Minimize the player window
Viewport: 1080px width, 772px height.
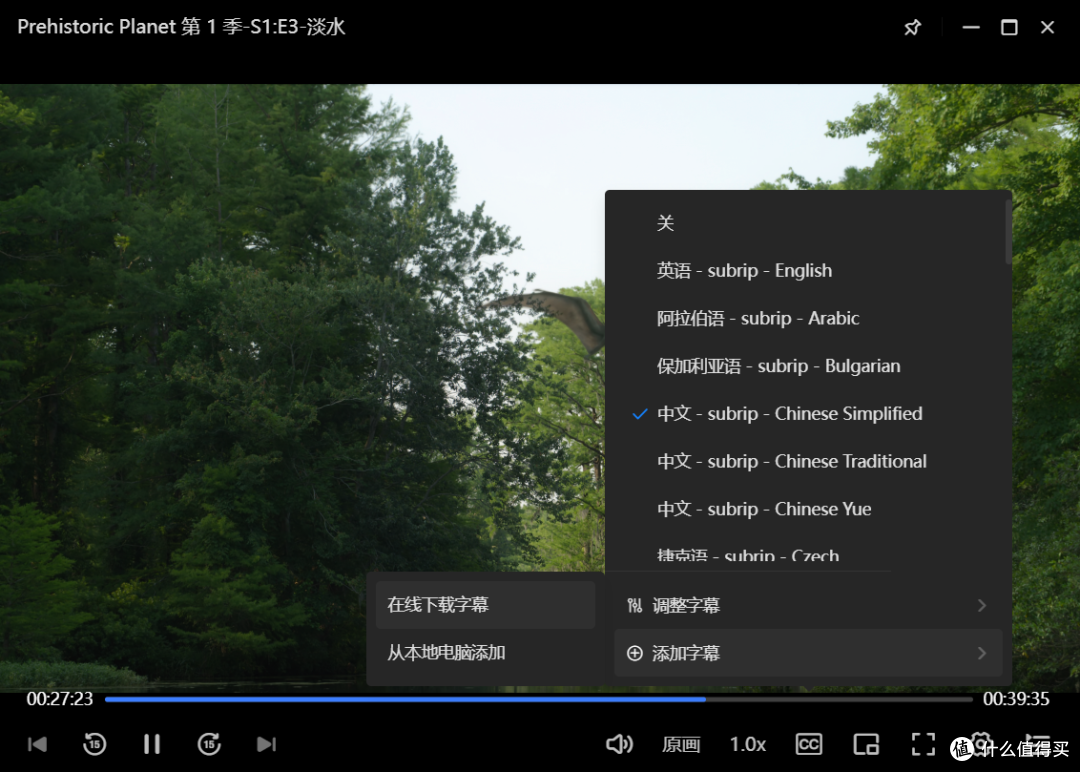pos(971,28)
